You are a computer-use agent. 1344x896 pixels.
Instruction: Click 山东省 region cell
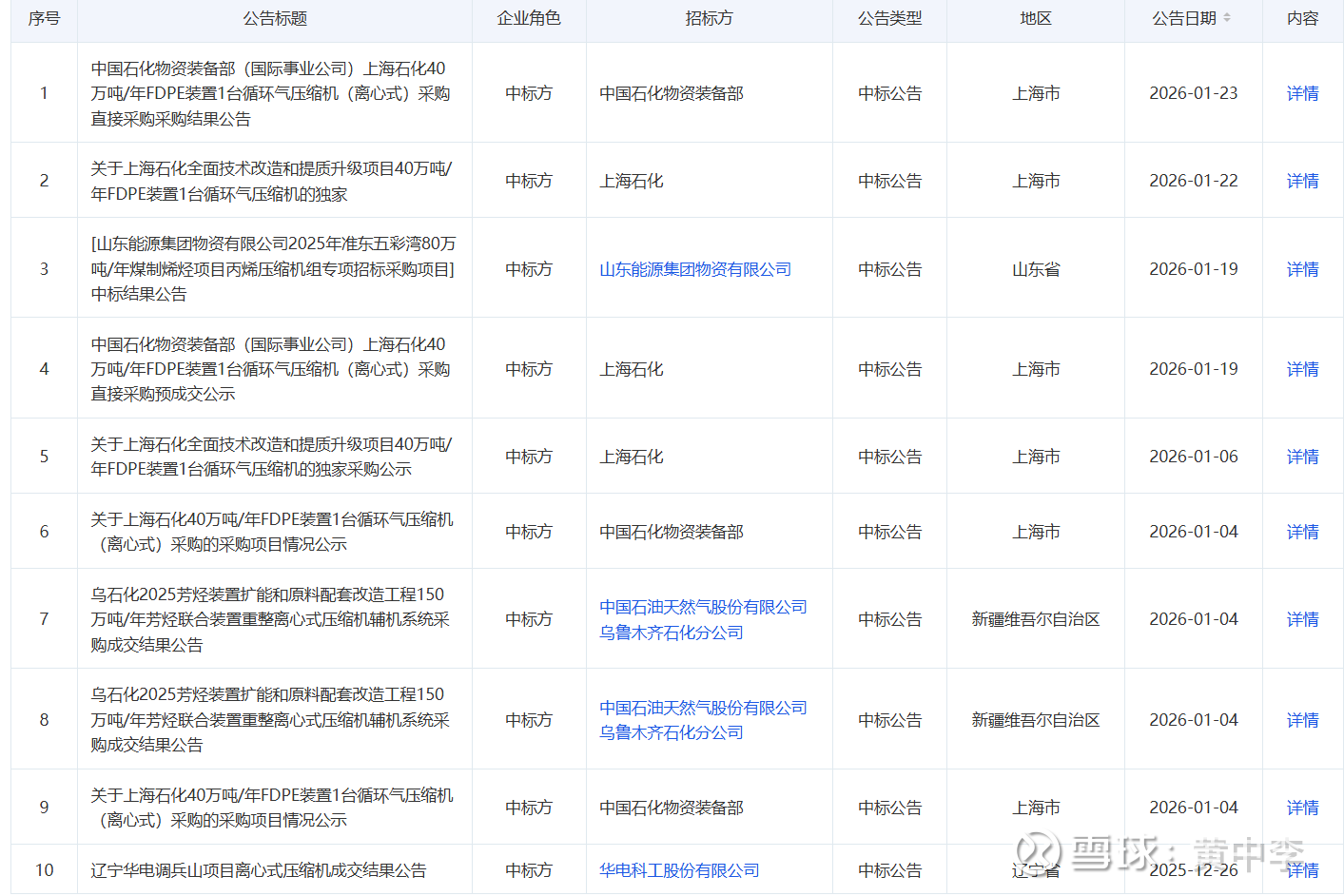[1036, 269]
